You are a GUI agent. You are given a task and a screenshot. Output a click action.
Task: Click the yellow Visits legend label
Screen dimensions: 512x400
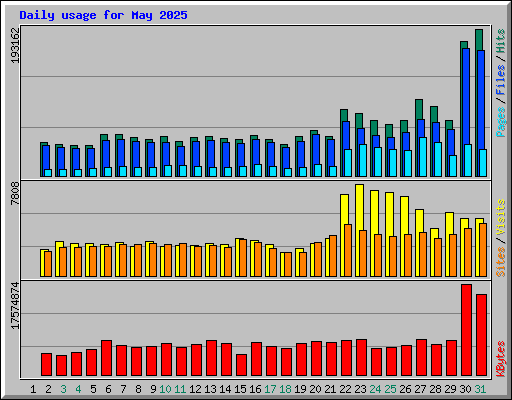tap(501, 218)
